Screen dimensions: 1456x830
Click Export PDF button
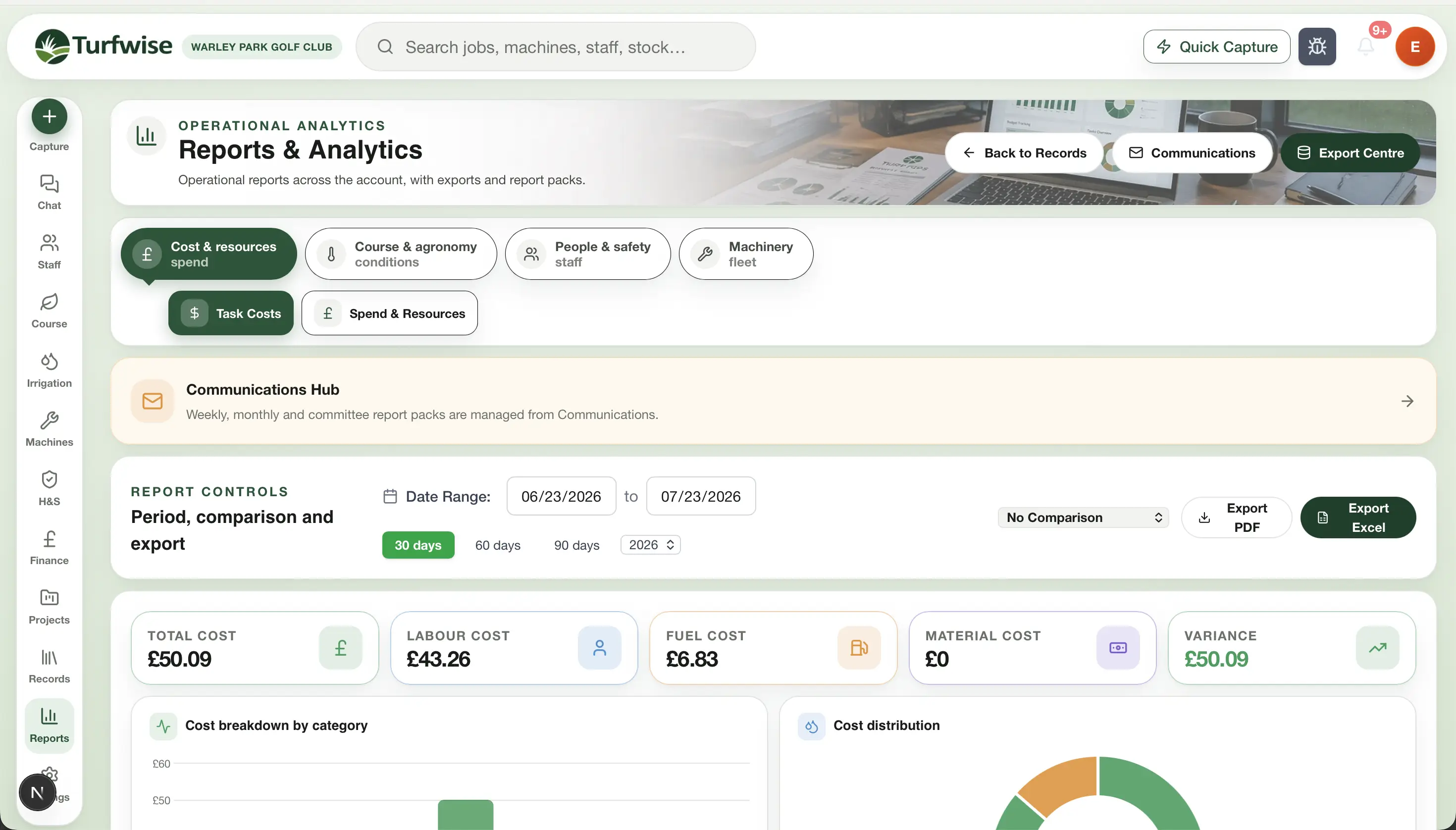coord(1236,517)
